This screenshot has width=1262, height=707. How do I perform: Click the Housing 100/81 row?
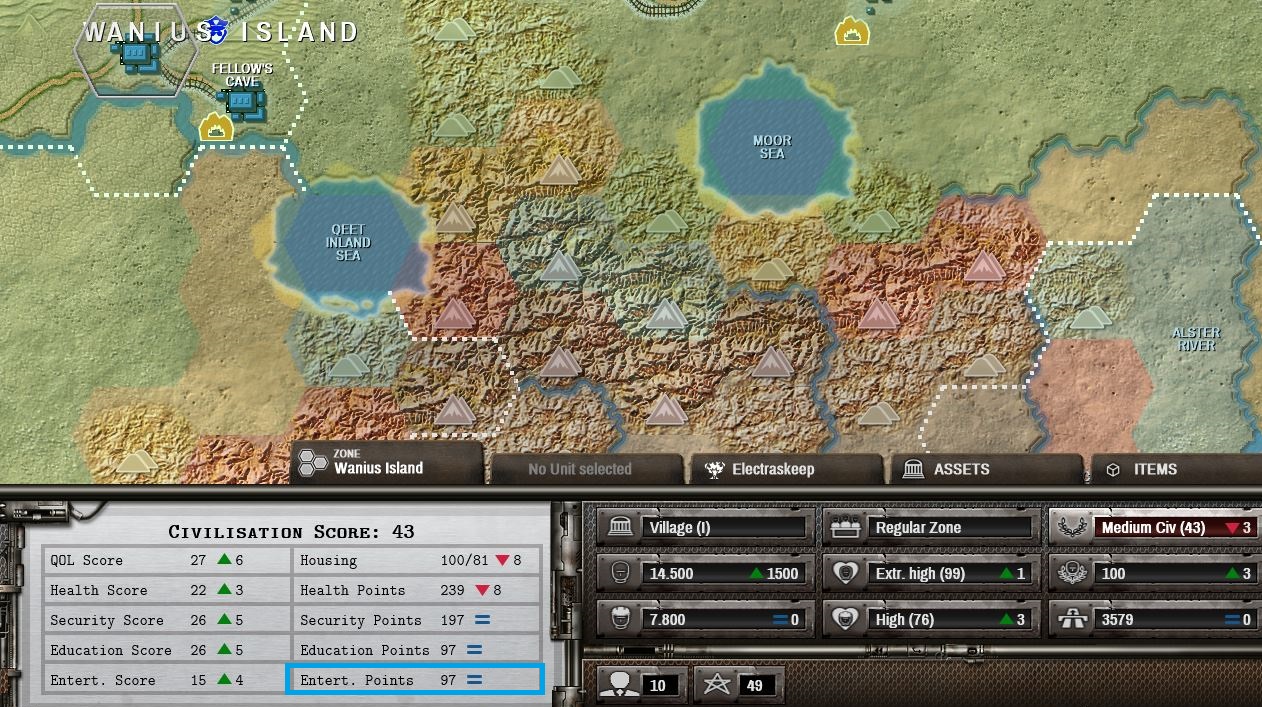(416, 560)
